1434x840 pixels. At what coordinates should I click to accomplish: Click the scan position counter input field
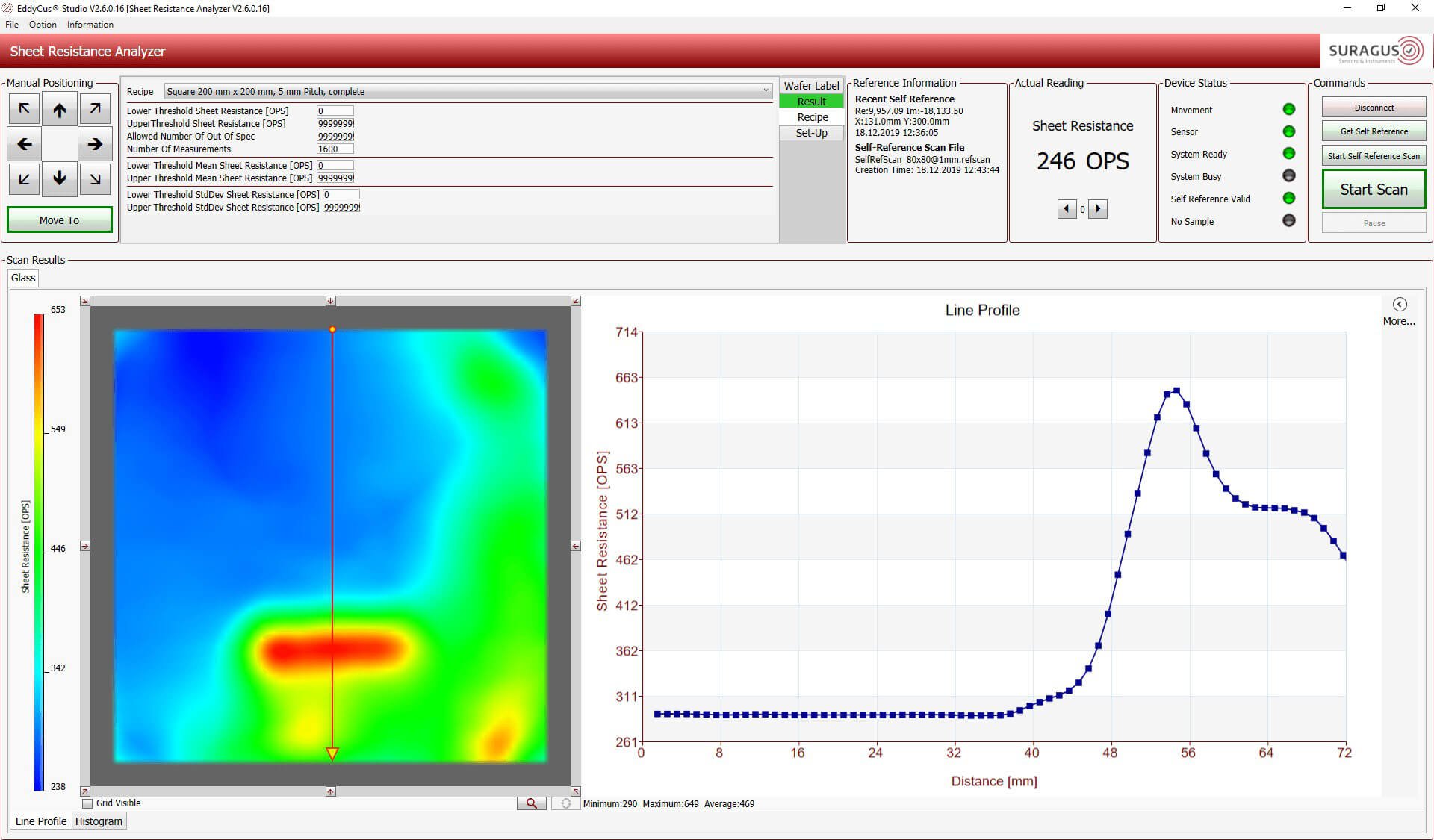coord(1081,209)
